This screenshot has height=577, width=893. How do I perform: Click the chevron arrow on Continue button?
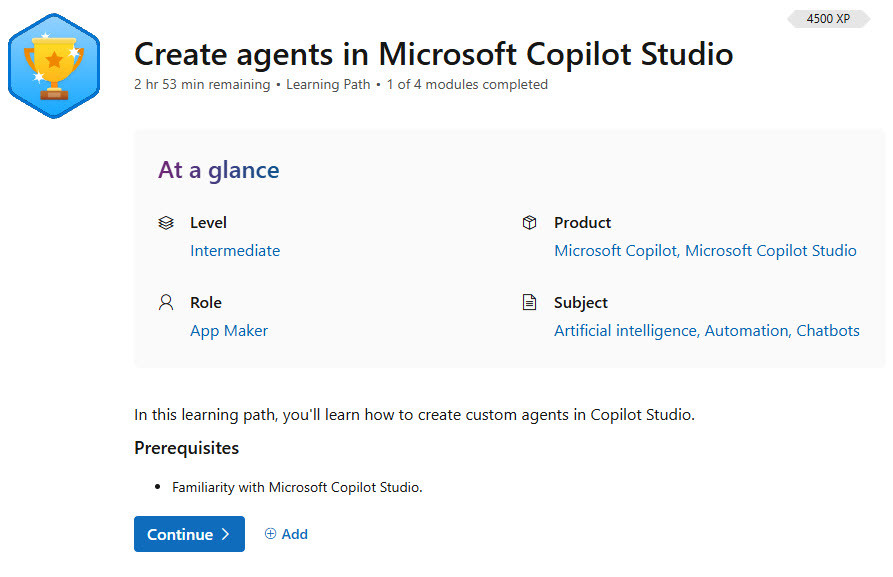(226, 534)
